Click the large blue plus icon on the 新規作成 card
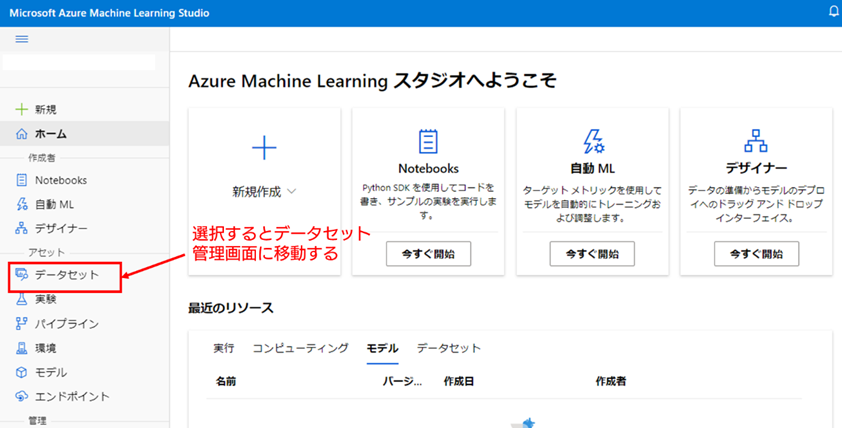This screenshot has width=842, height=428. (264, 148)
